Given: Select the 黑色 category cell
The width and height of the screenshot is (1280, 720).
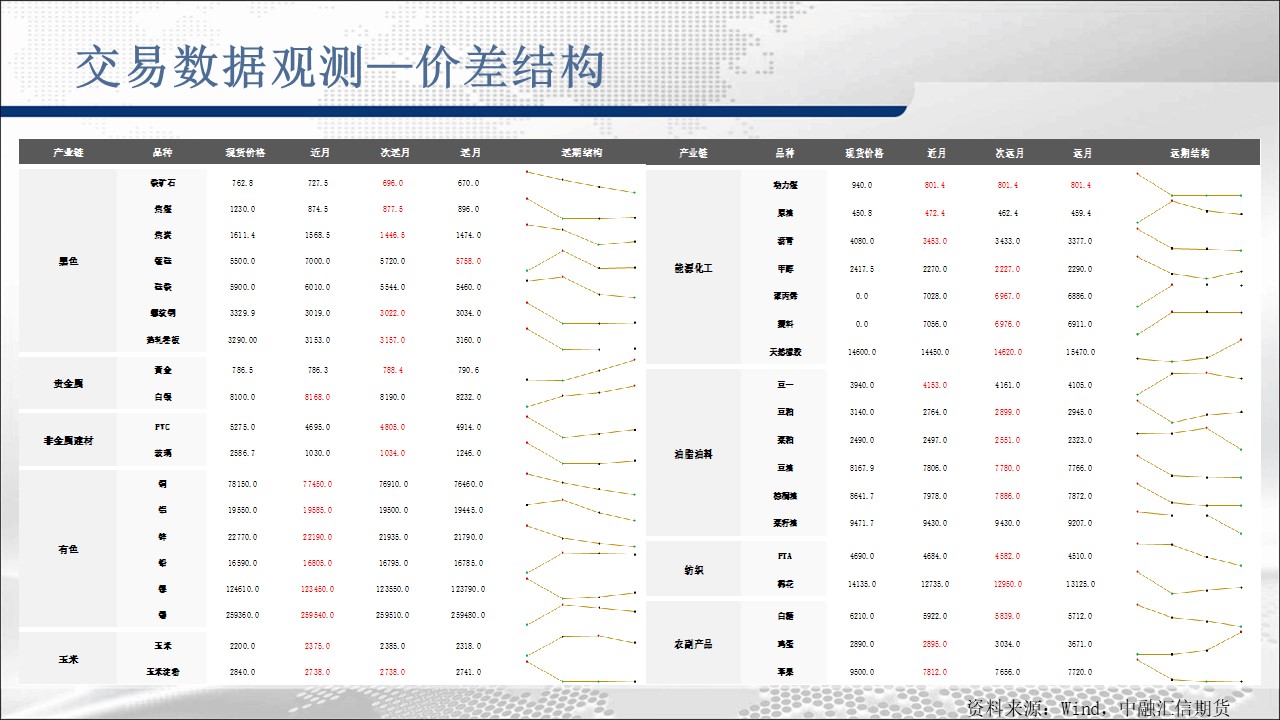Looking at the screenshot, I should pos(68,262).
